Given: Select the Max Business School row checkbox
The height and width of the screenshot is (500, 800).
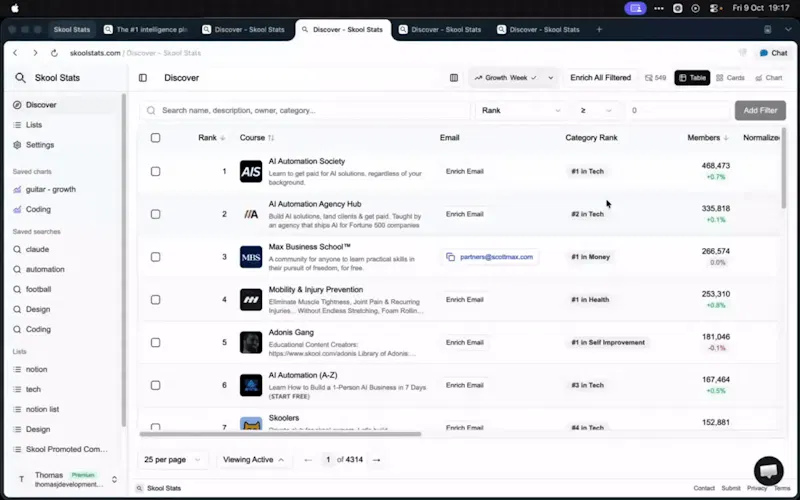Looking at the screenshot, I should 156,257.
